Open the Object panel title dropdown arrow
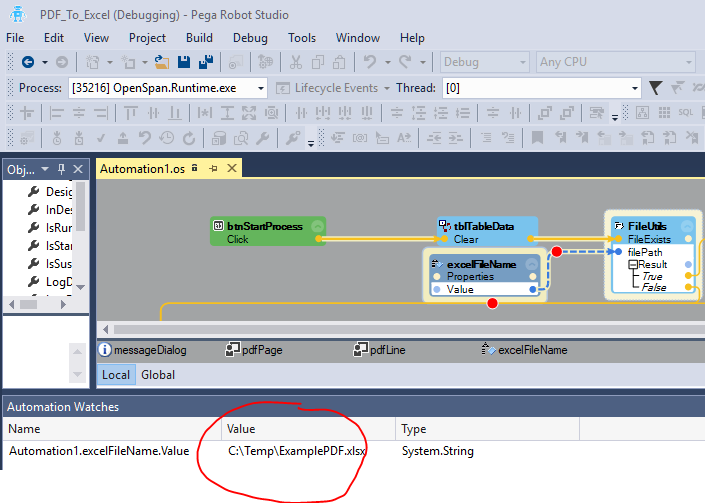 pos(45,169)
